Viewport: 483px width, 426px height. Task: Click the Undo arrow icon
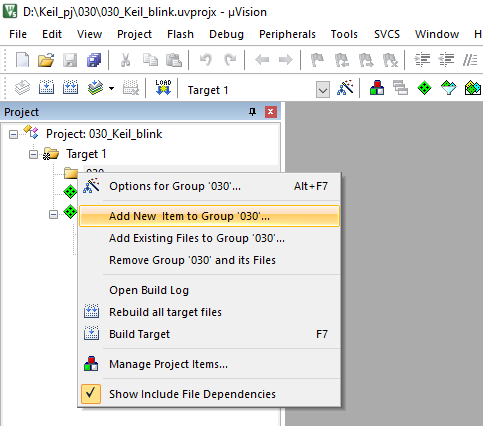pyautogui.click(x=206, y=60)
